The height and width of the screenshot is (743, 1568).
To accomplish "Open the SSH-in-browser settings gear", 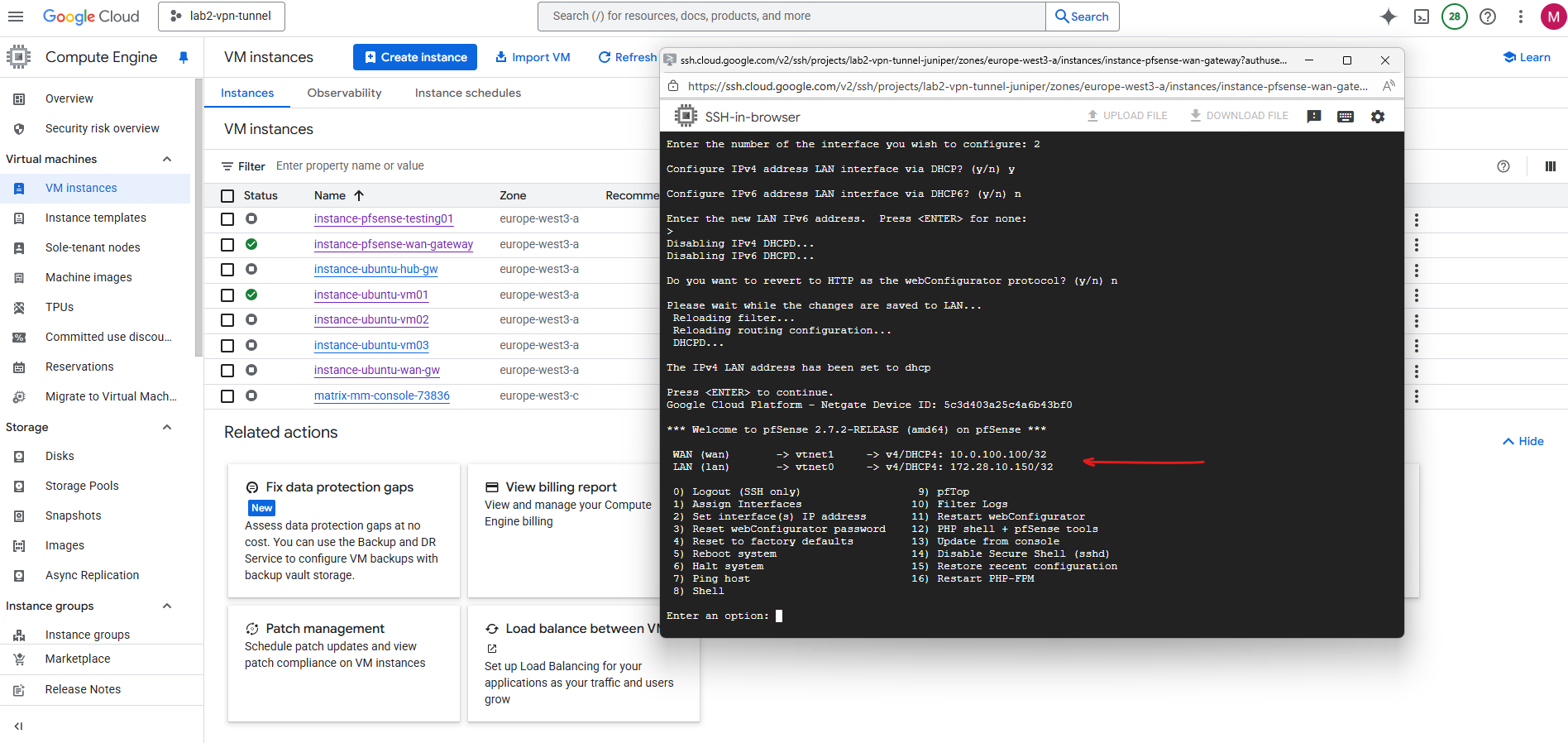I will [1377, 117].
